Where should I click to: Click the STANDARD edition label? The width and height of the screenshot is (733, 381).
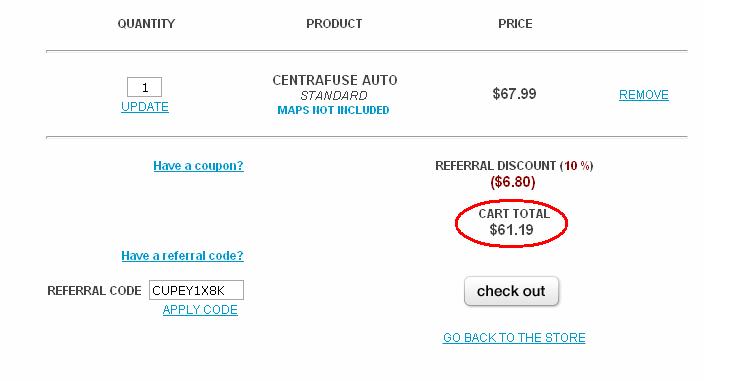tap(334, 95)
